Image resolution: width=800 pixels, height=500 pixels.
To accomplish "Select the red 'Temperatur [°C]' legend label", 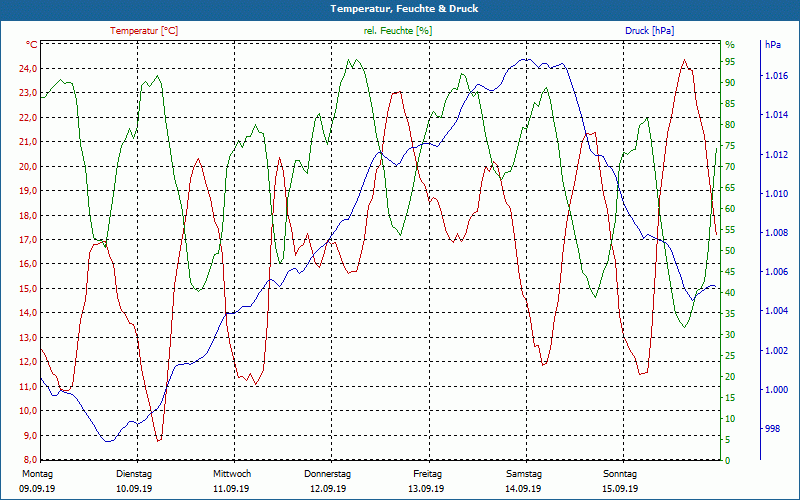I will [144, 31].
